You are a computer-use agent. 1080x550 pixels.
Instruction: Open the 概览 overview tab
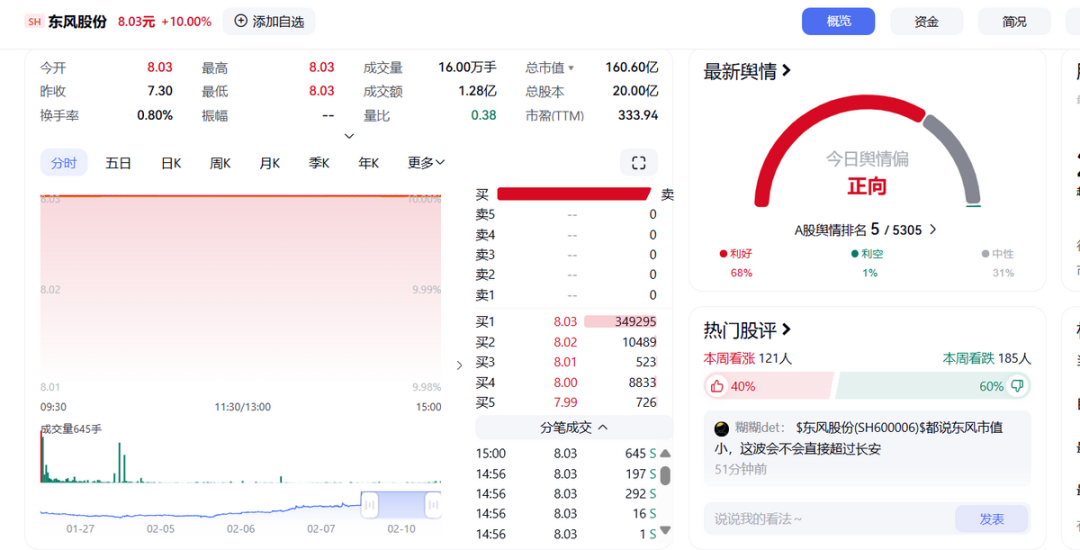(838, 21)
